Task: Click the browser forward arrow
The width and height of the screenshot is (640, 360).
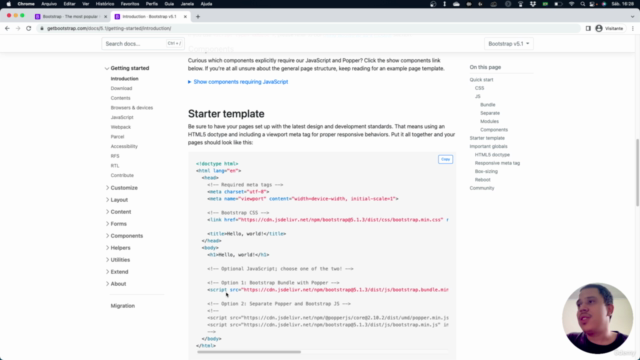Action: [x=18, y=28]
